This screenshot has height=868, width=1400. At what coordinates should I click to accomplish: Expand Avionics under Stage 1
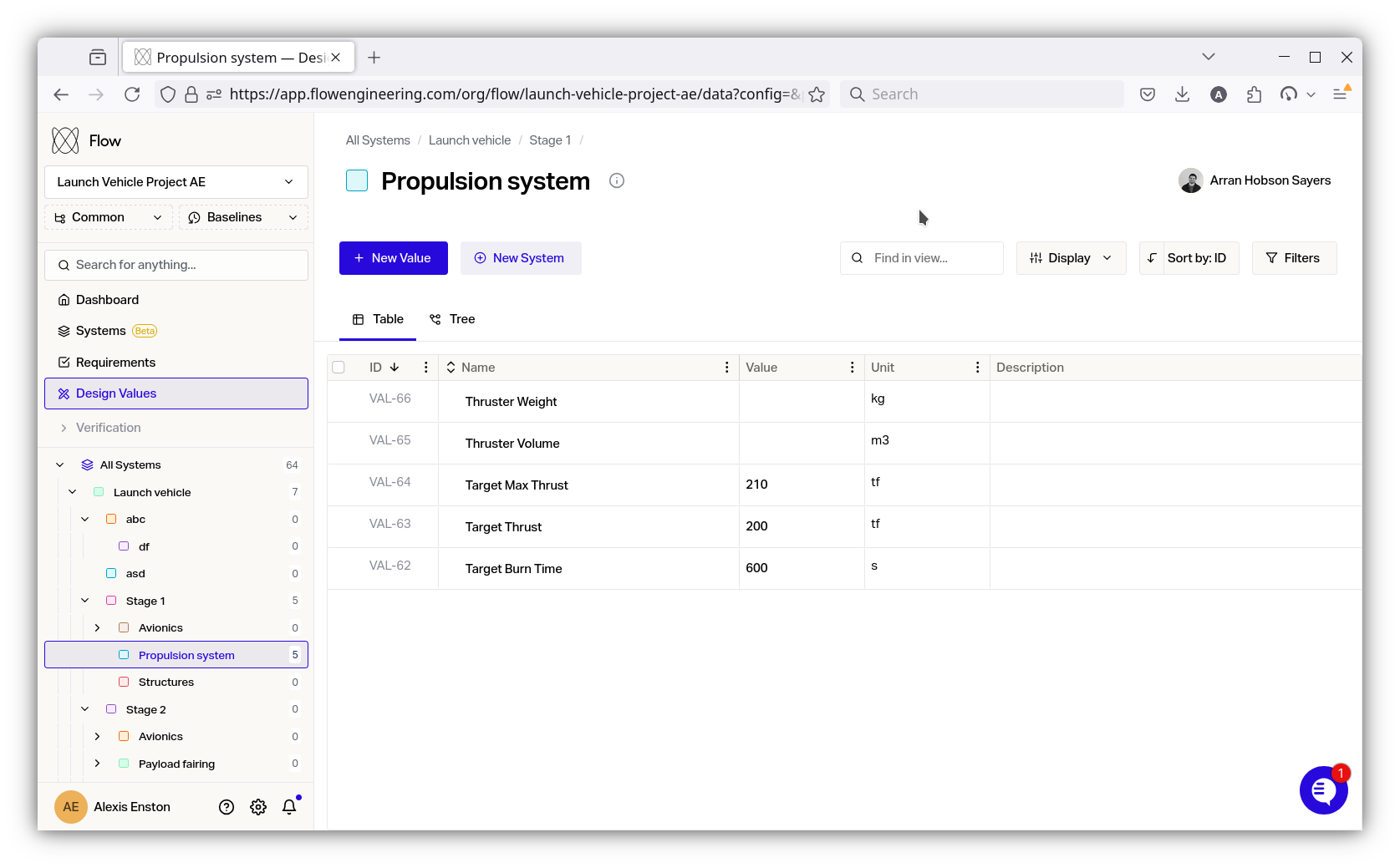pos(98,628)
